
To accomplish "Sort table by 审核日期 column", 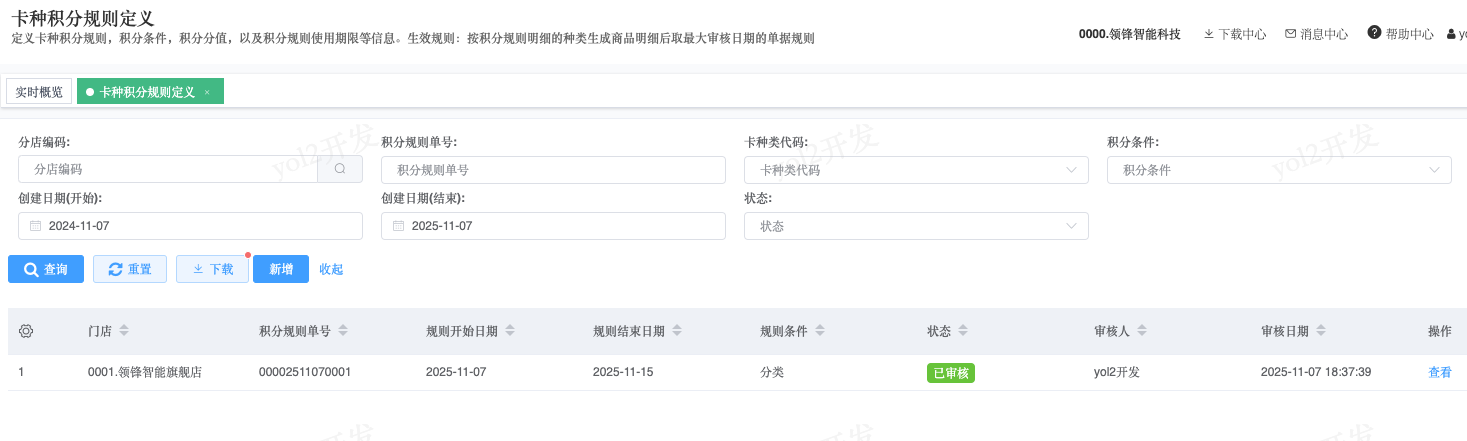I will (1322, 331).
